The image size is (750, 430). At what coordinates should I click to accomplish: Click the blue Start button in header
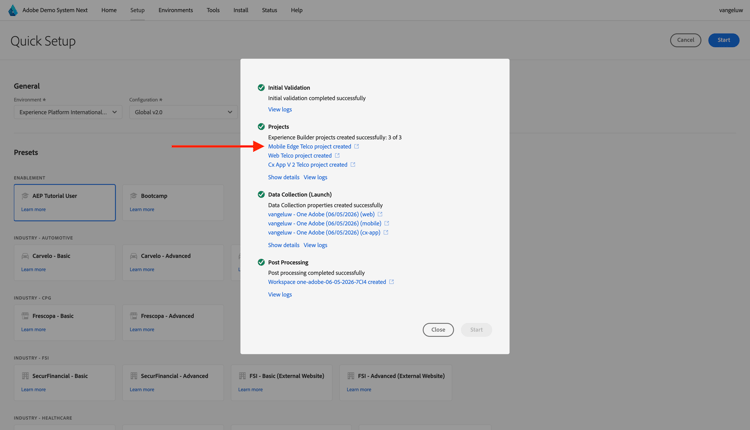click(724, 40)
